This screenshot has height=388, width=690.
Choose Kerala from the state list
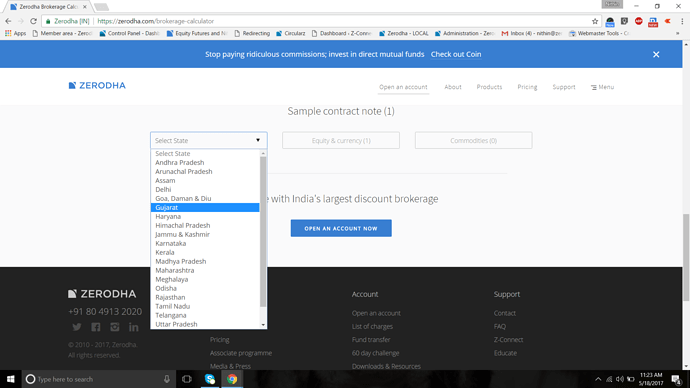pos(205,253)
